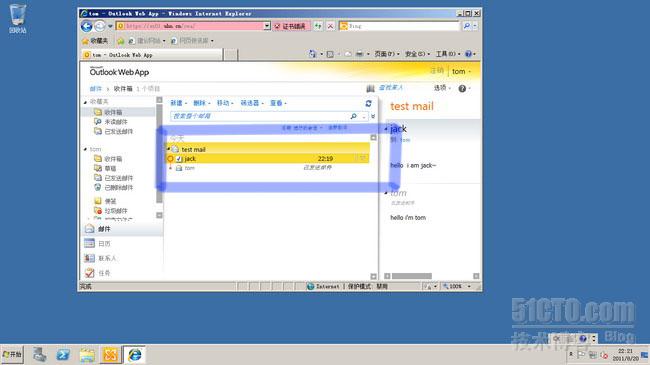Viewport: 650px width, 365px height.
Task: Click the red Certificate Error badge in address bar
Action: pos(291,26)
